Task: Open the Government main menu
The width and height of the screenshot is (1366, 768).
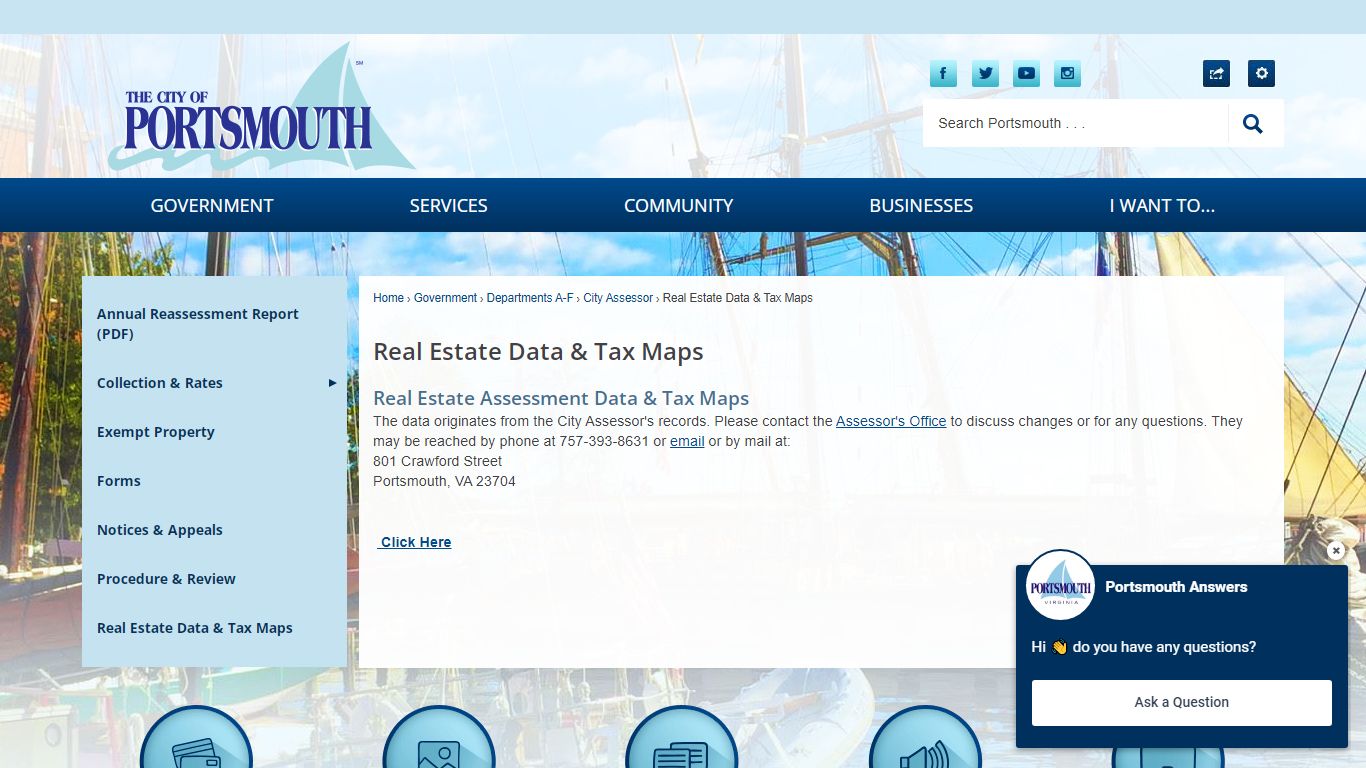Action: (212, 206)
